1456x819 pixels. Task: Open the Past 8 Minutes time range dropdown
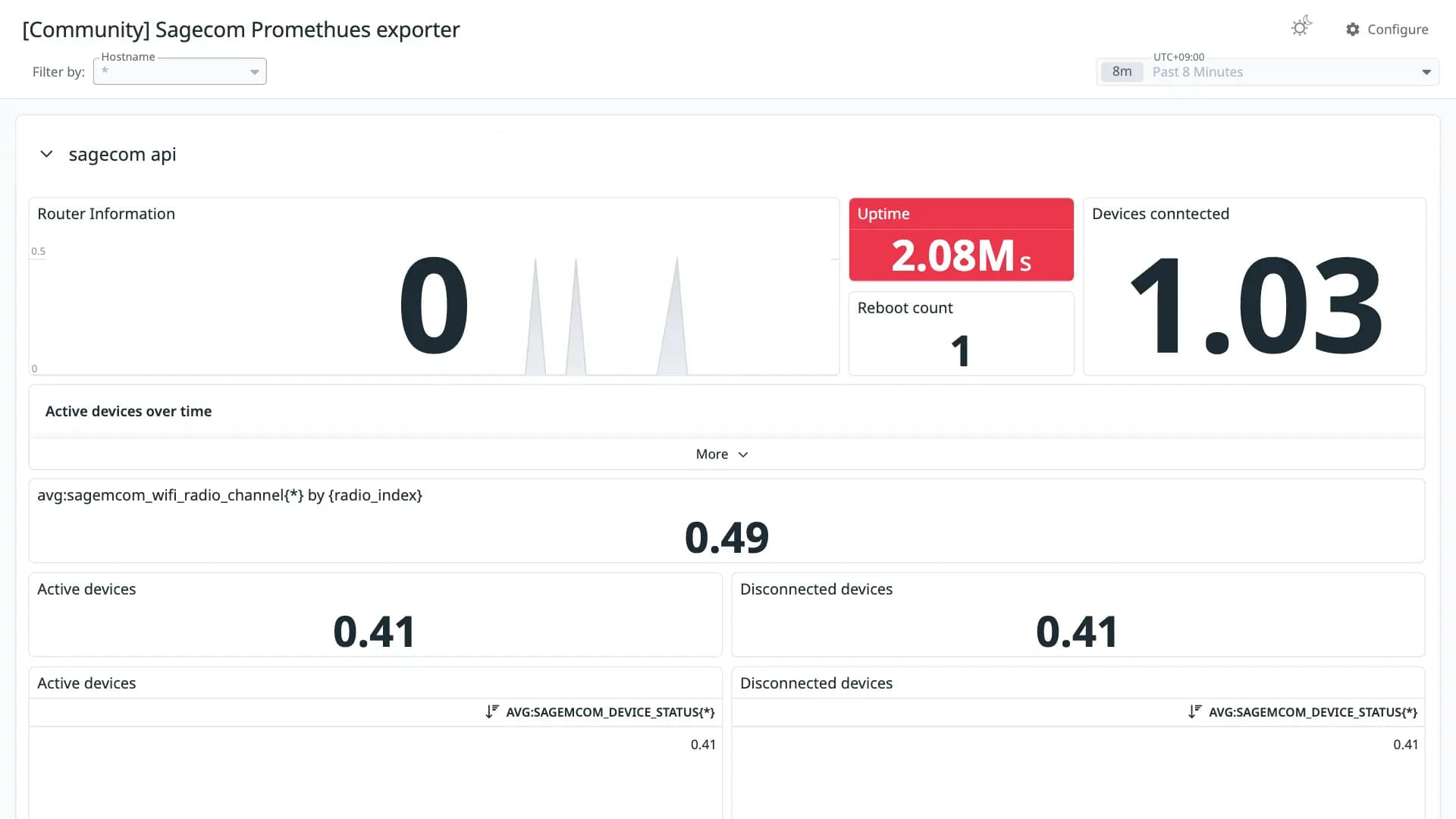point(1267,72)
